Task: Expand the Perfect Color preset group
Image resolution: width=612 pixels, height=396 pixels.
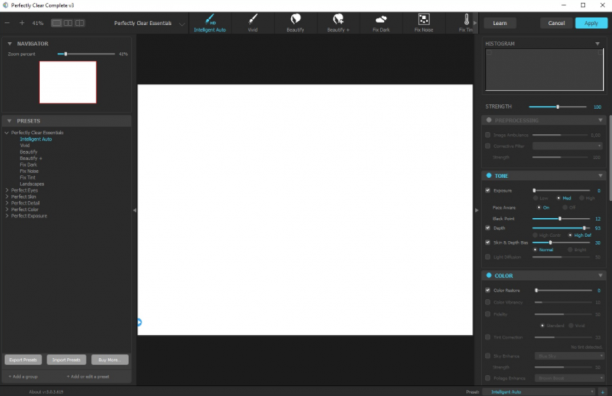Action: [7, 210]
